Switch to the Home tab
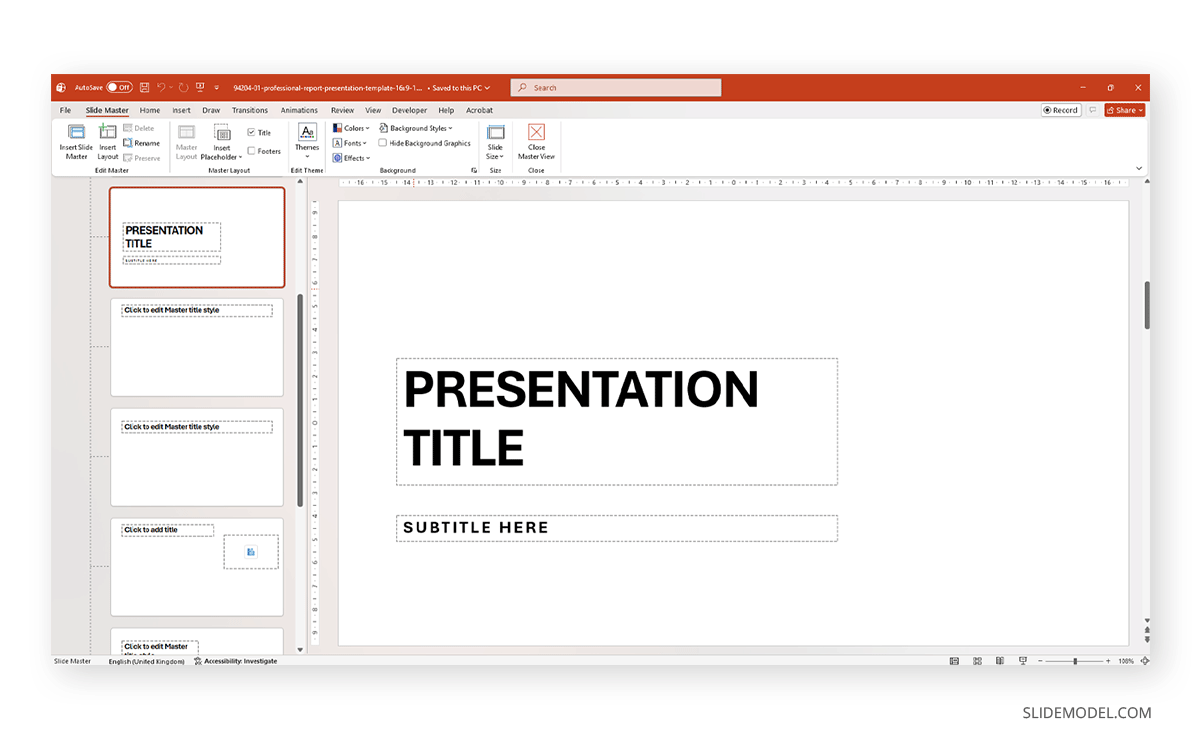Viewport: 1200px width, 743px height. (150, 110)
